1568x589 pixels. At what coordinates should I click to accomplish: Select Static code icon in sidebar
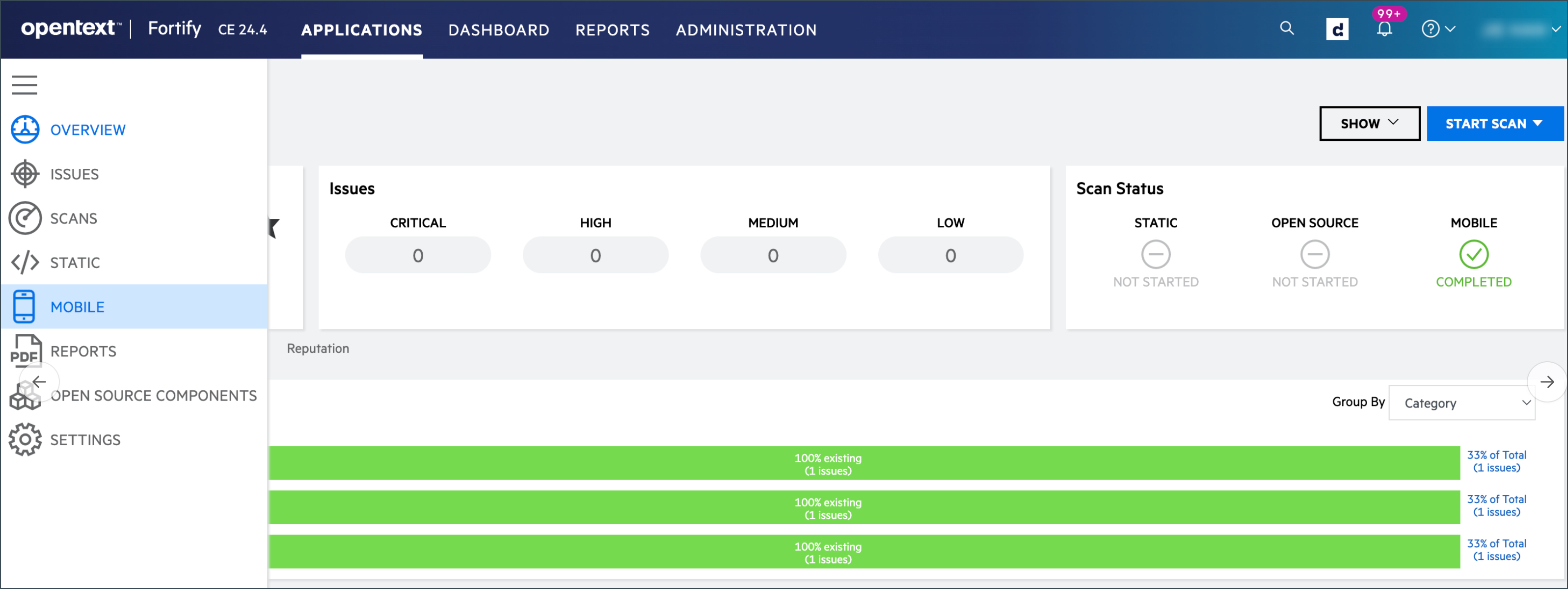point(25,262)
